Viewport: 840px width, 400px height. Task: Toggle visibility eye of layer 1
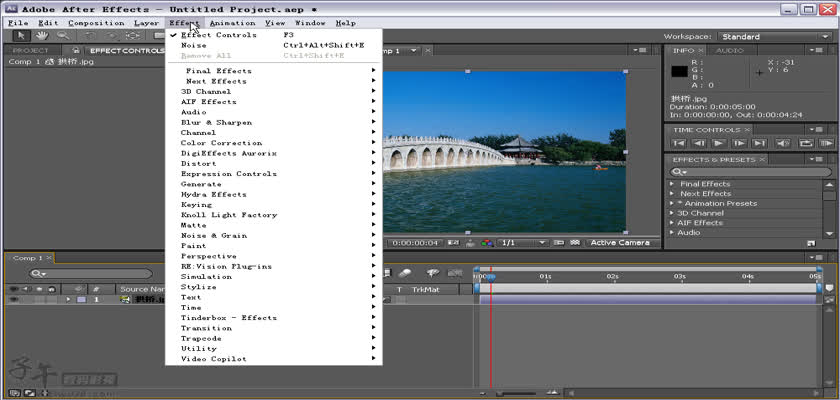(x=13, y=299)
